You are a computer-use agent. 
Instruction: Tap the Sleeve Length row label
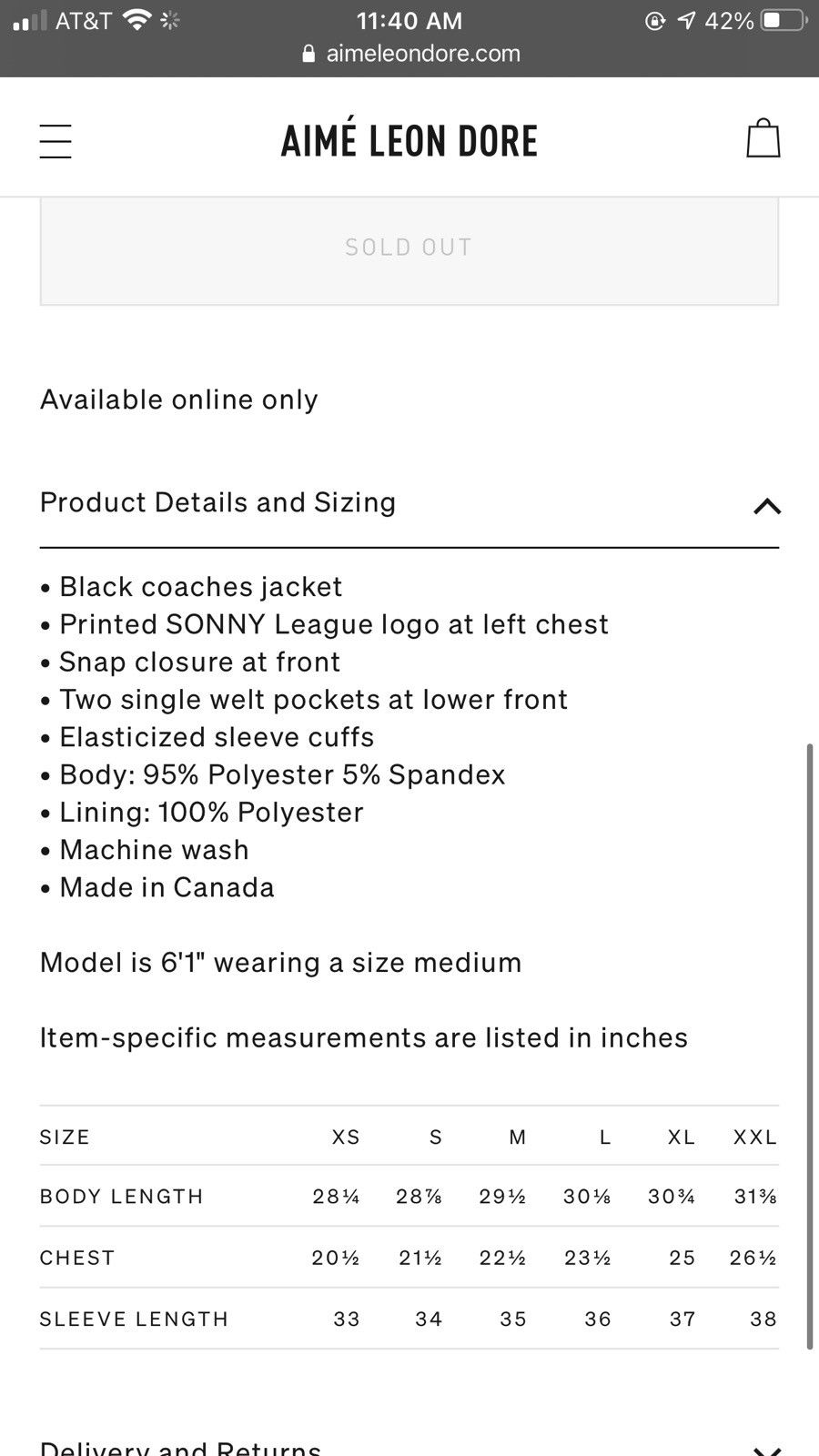click(x=134, y=1319)
